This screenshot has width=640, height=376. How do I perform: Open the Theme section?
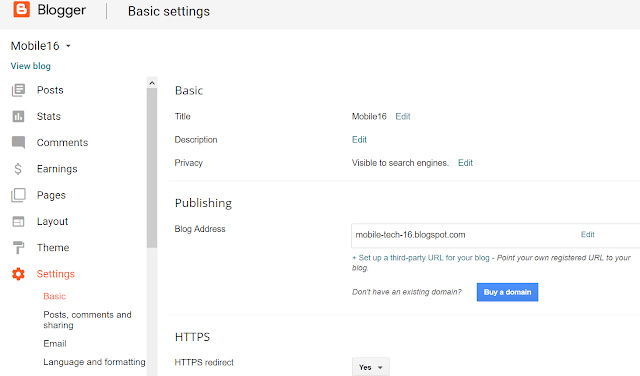[53, 247]
